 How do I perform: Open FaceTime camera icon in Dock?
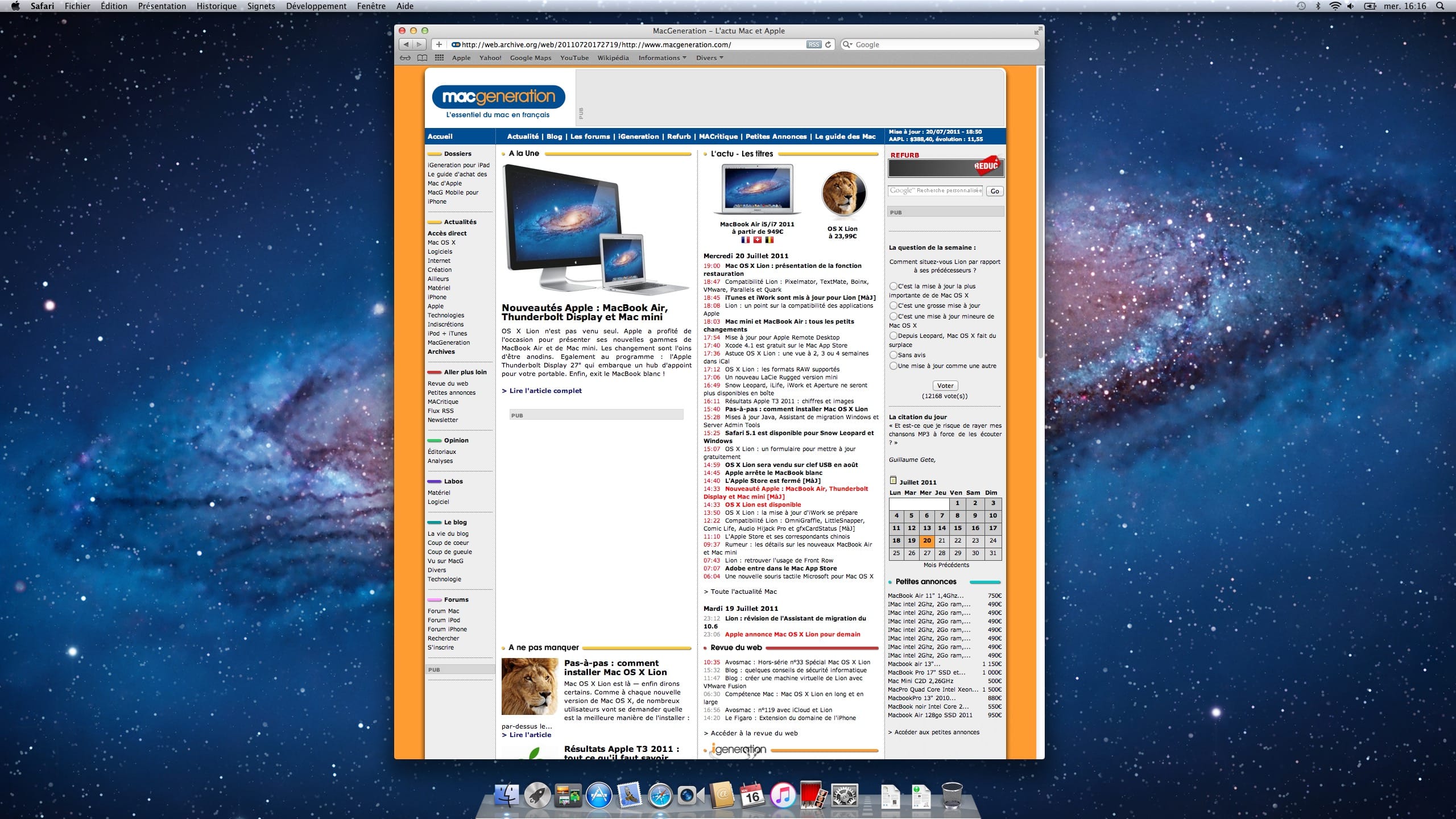coord(690,796)
